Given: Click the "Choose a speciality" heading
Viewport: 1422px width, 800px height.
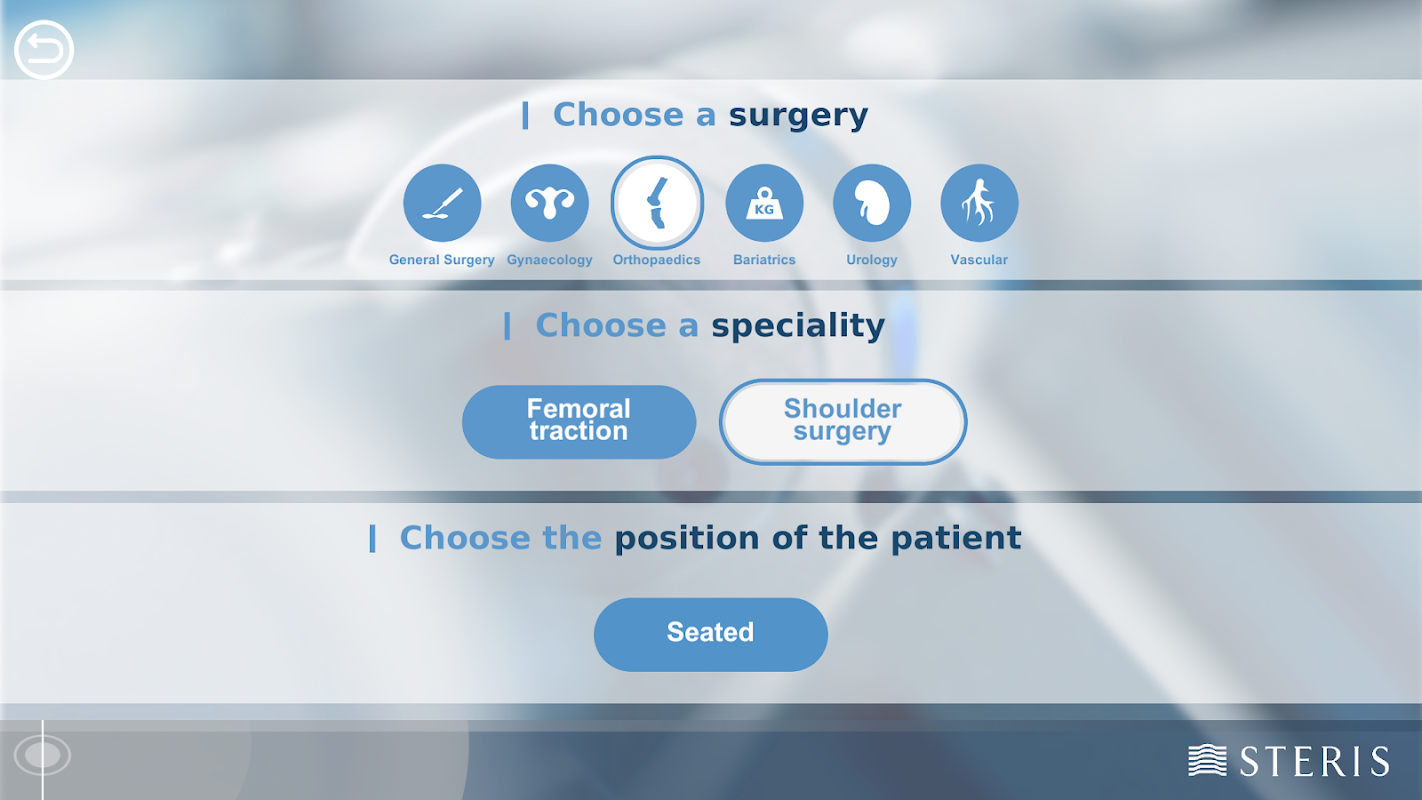Looking at the screenshot, I should tap(709, 326).
